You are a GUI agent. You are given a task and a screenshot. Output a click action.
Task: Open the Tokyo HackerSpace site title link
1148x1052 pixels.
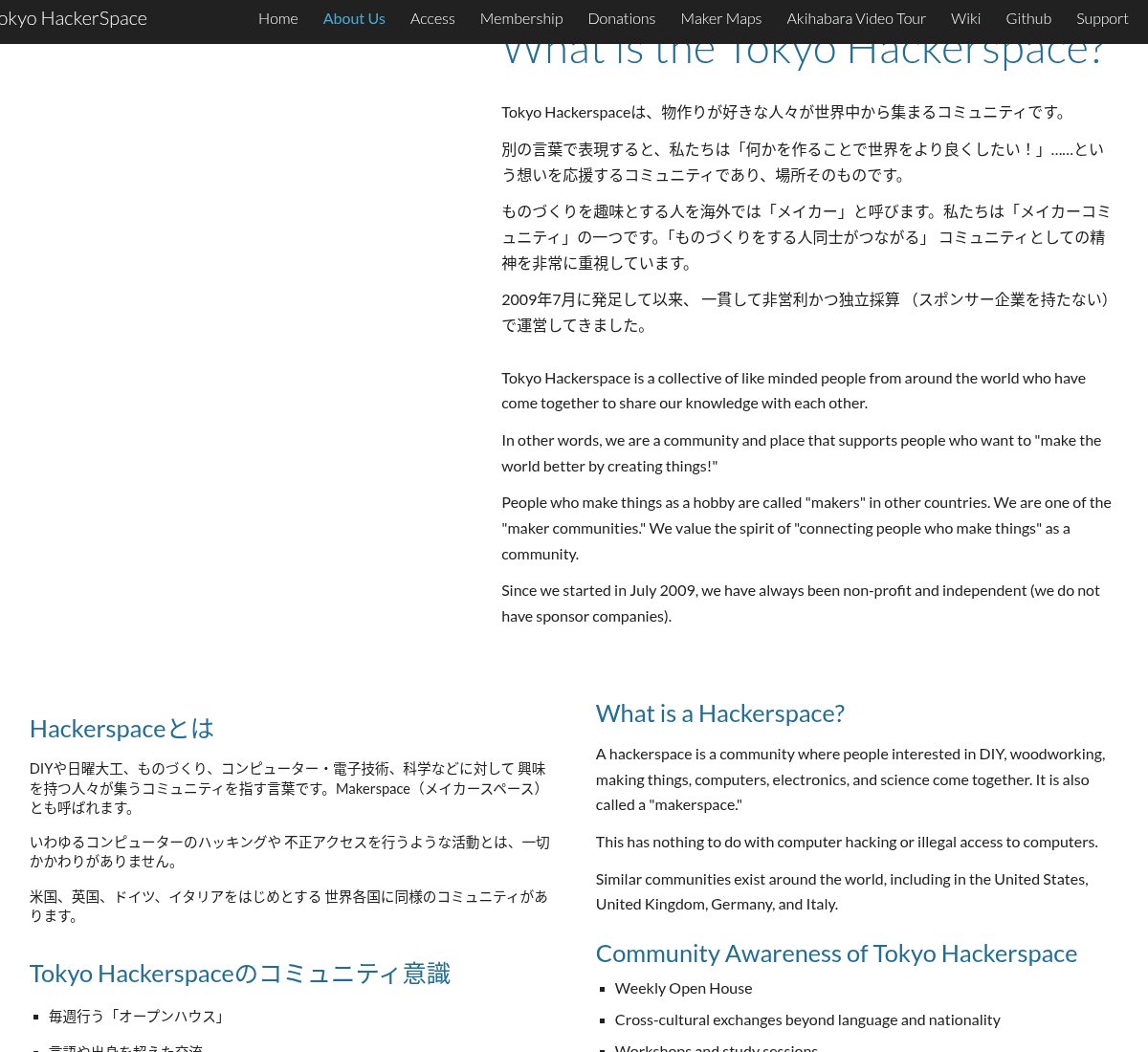pos(73,18)
